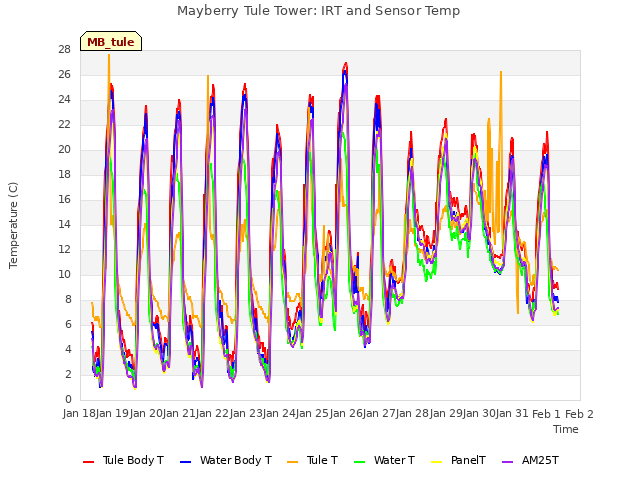
Task: Click the Jan 20 x-axis tick label
Action: coord(146,414)
